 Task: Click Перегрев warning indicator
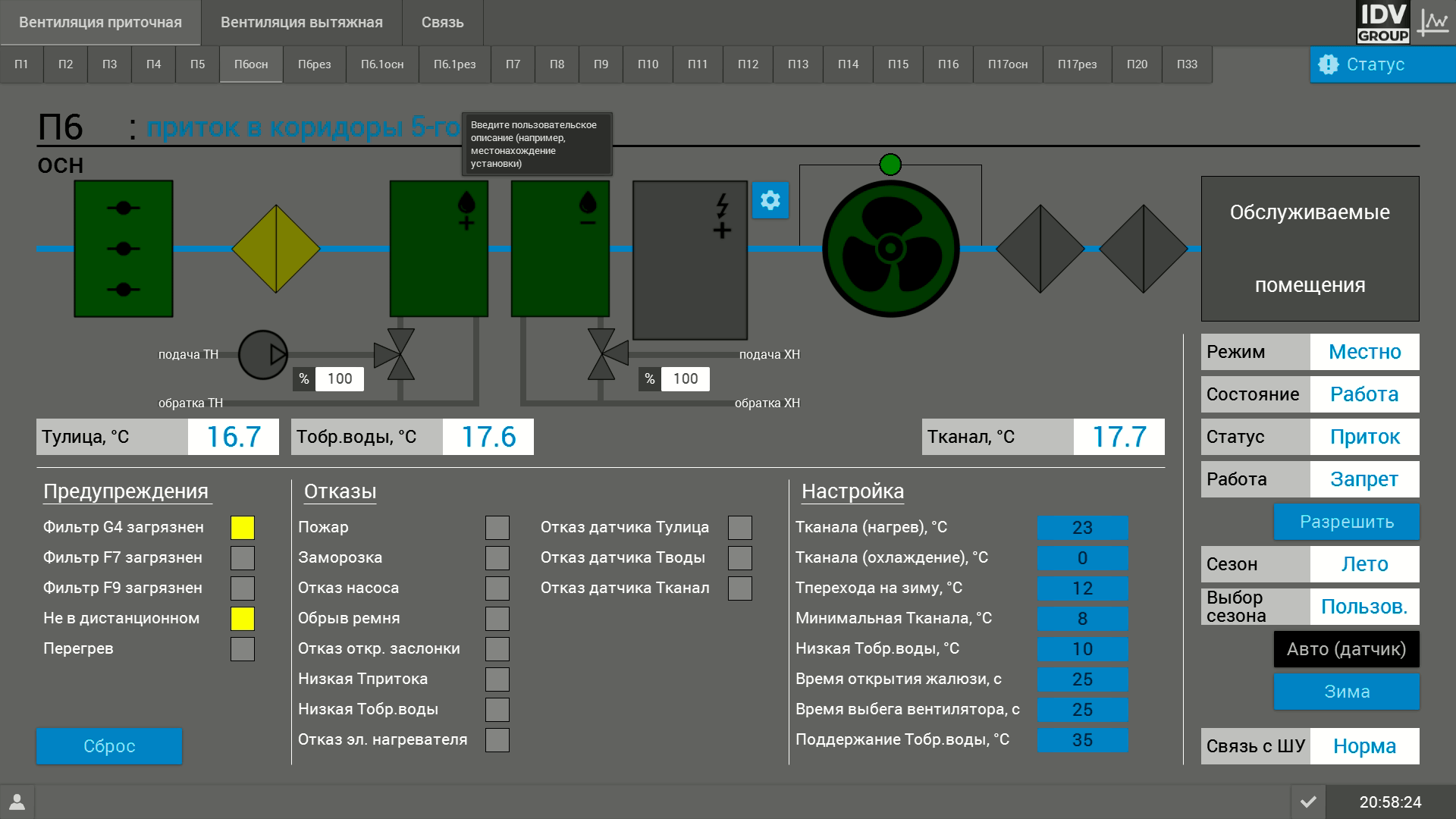pyautogui.click(x=243, y=649)
